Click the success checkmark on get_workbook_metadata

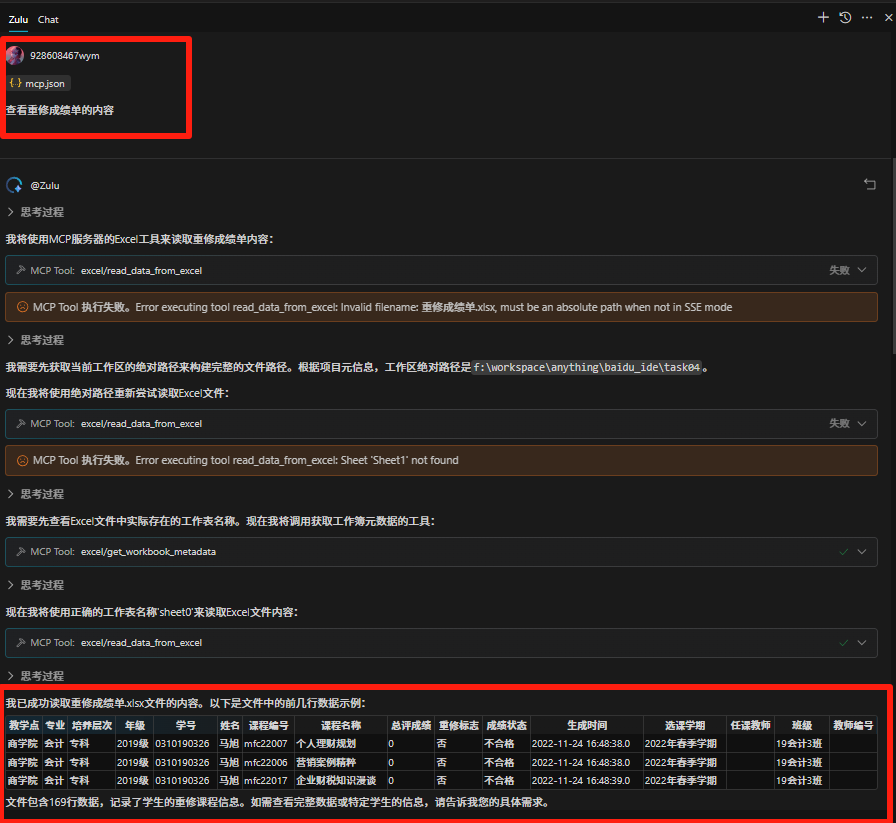pyautogui.click(x=843, y=551)
